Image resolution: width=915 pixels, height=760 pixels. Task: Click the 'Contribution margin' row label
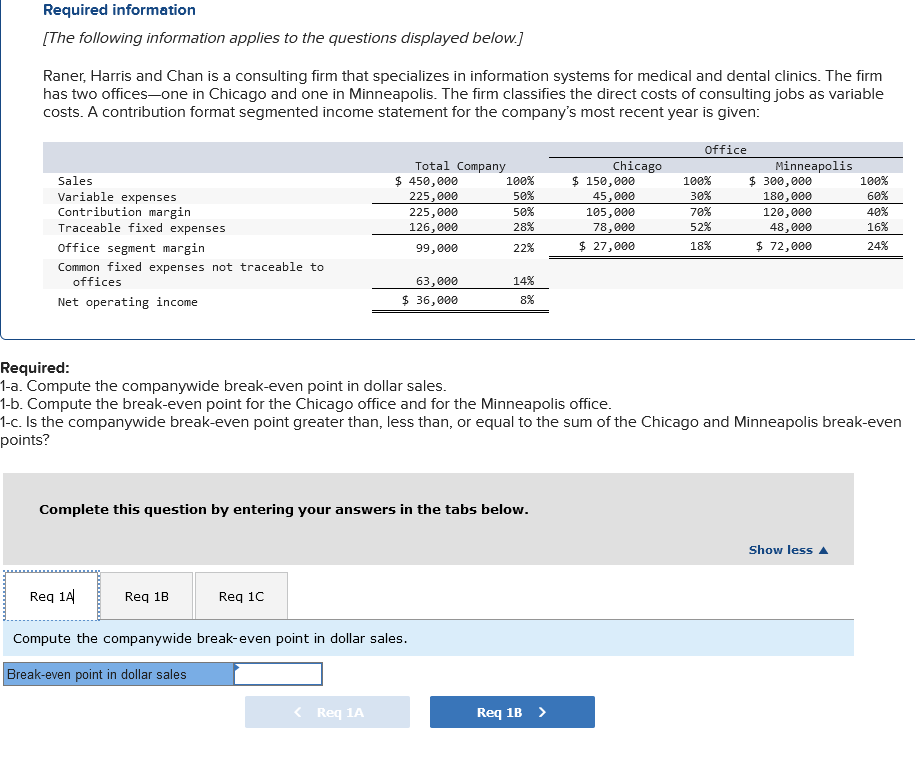(124, 212)
